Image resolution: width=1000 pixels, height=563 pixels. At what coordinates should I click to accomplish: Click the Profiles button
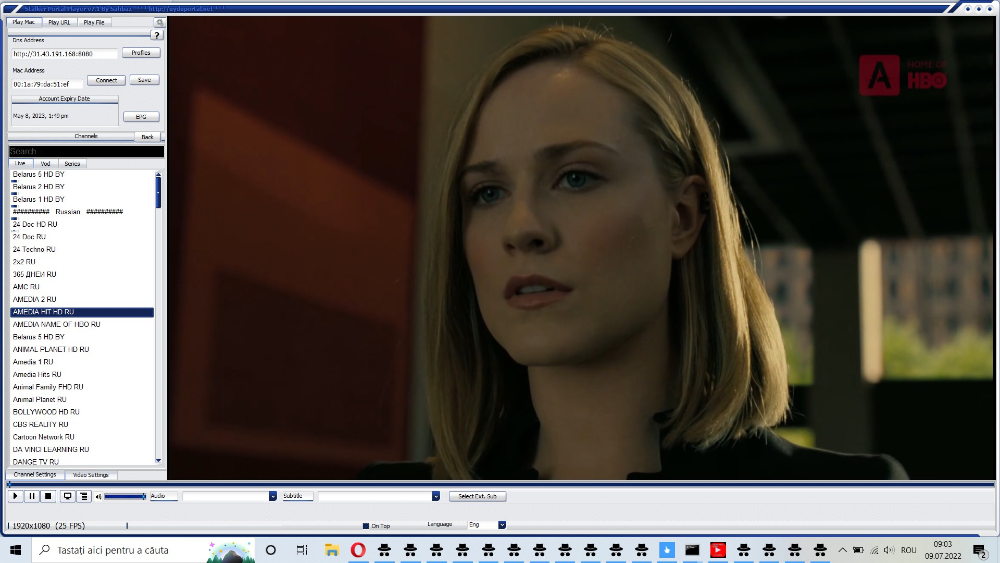point(141,53)
